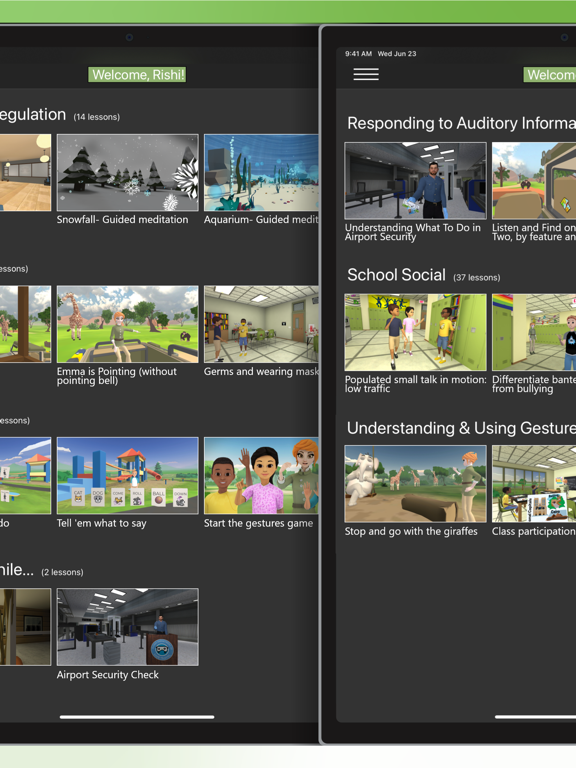The height and width of the screenshot is (768, 576).
Task: Open Class participation lesson thumbnail
Action: coord(534,483)
